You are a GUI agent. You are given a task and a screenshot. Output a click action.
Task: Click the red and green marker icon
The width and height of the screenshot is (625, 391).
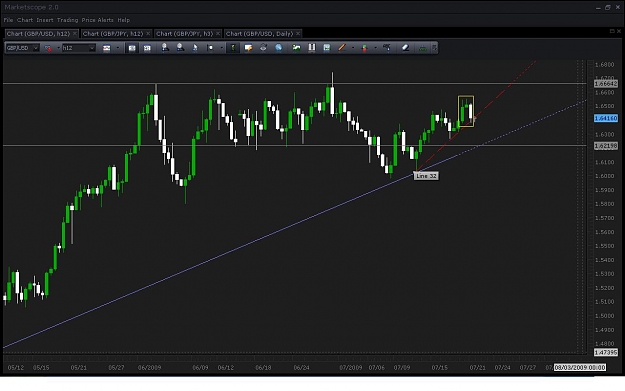click(x=364, y=48)
